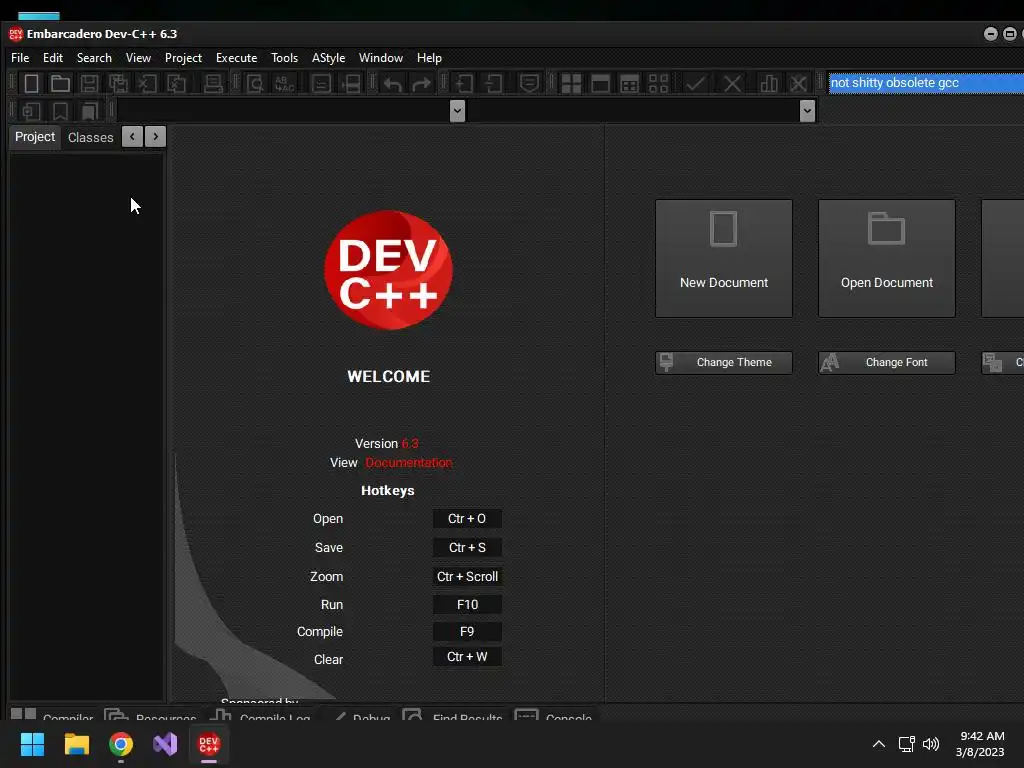Open Google Chrome from the taskbar
This screenshot has height=768, width=1024.
(121, 744)
